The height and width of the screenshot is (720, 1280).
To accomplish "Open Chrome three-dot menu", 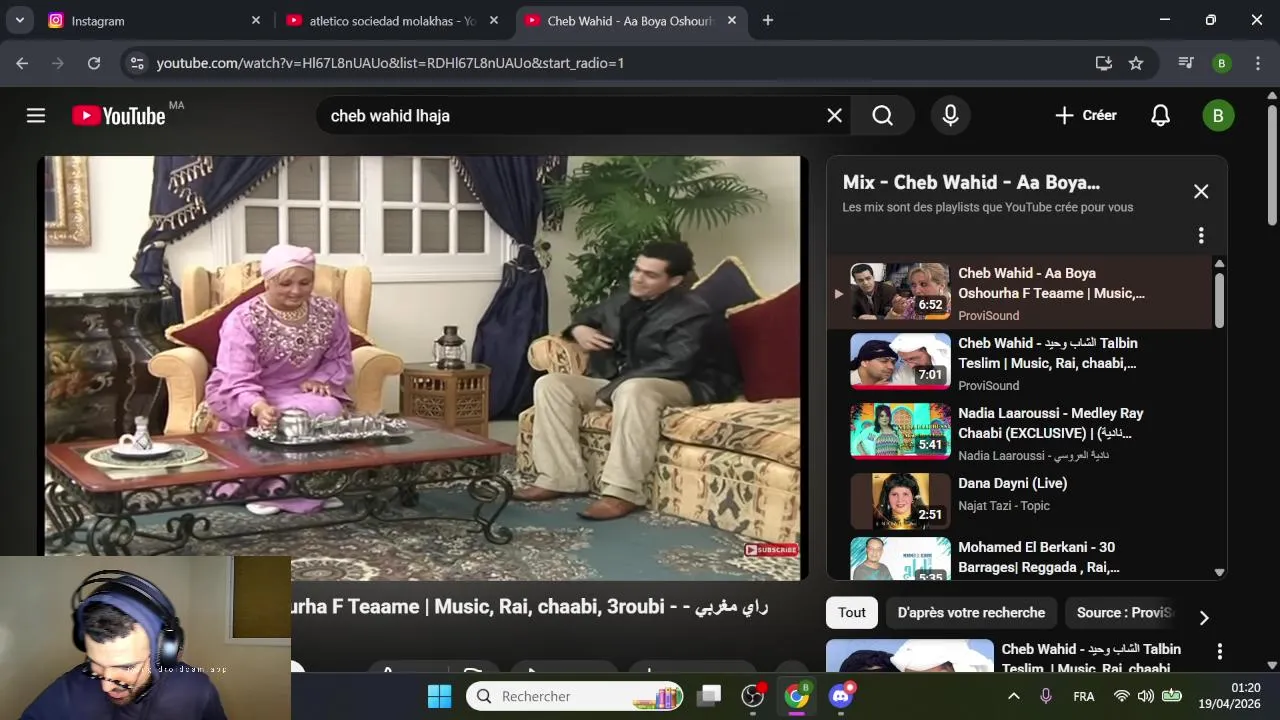I will tap(1257, 63).
